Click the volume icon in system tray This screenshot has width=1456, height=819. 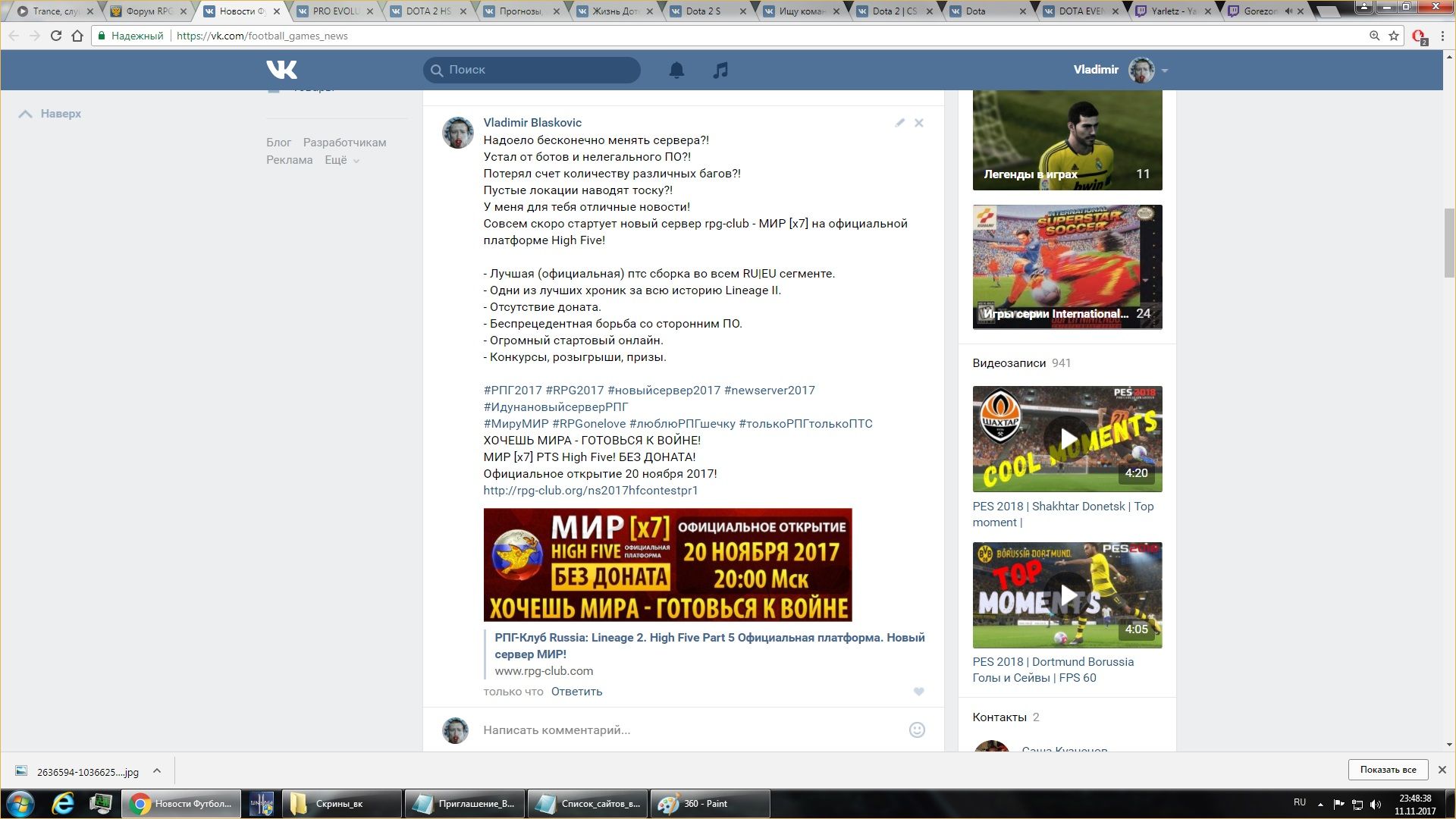(1376, 805)
